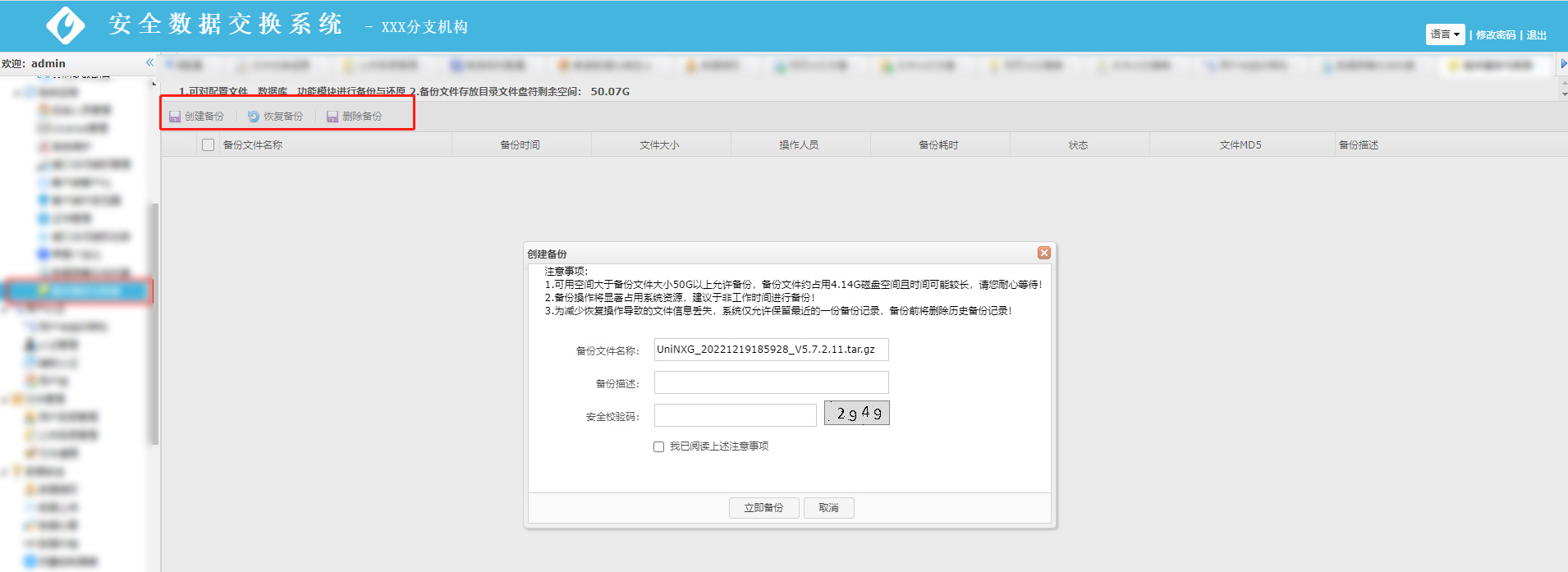Click the 备份时间 column header
The width and height of the screenshot is (1568, 572).
click(520, 144)
